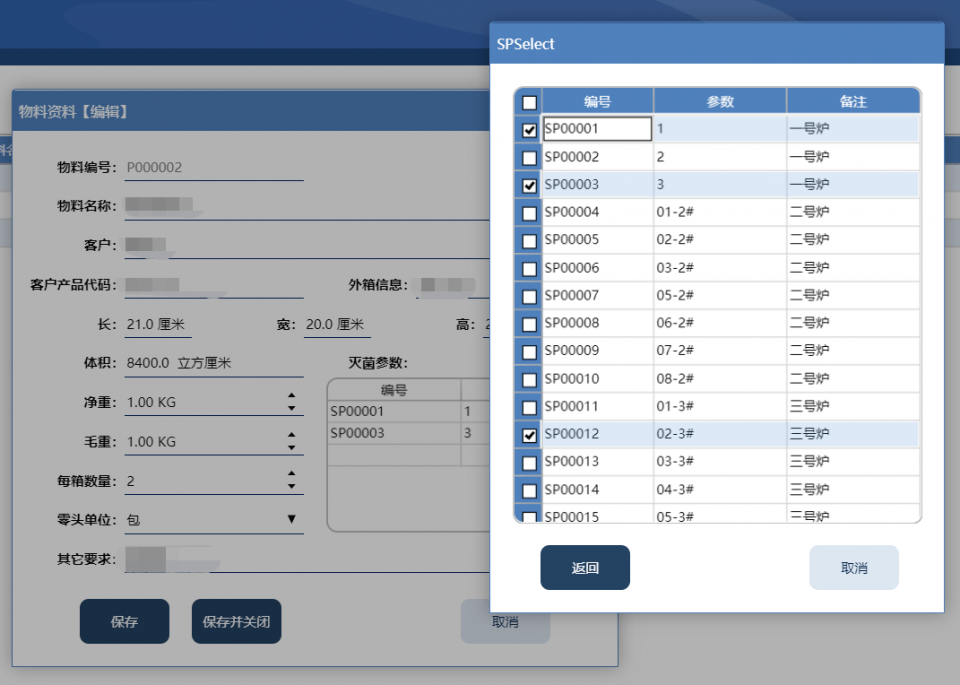Toggle the select-all checkbox in table header

(x=530, y=102)
